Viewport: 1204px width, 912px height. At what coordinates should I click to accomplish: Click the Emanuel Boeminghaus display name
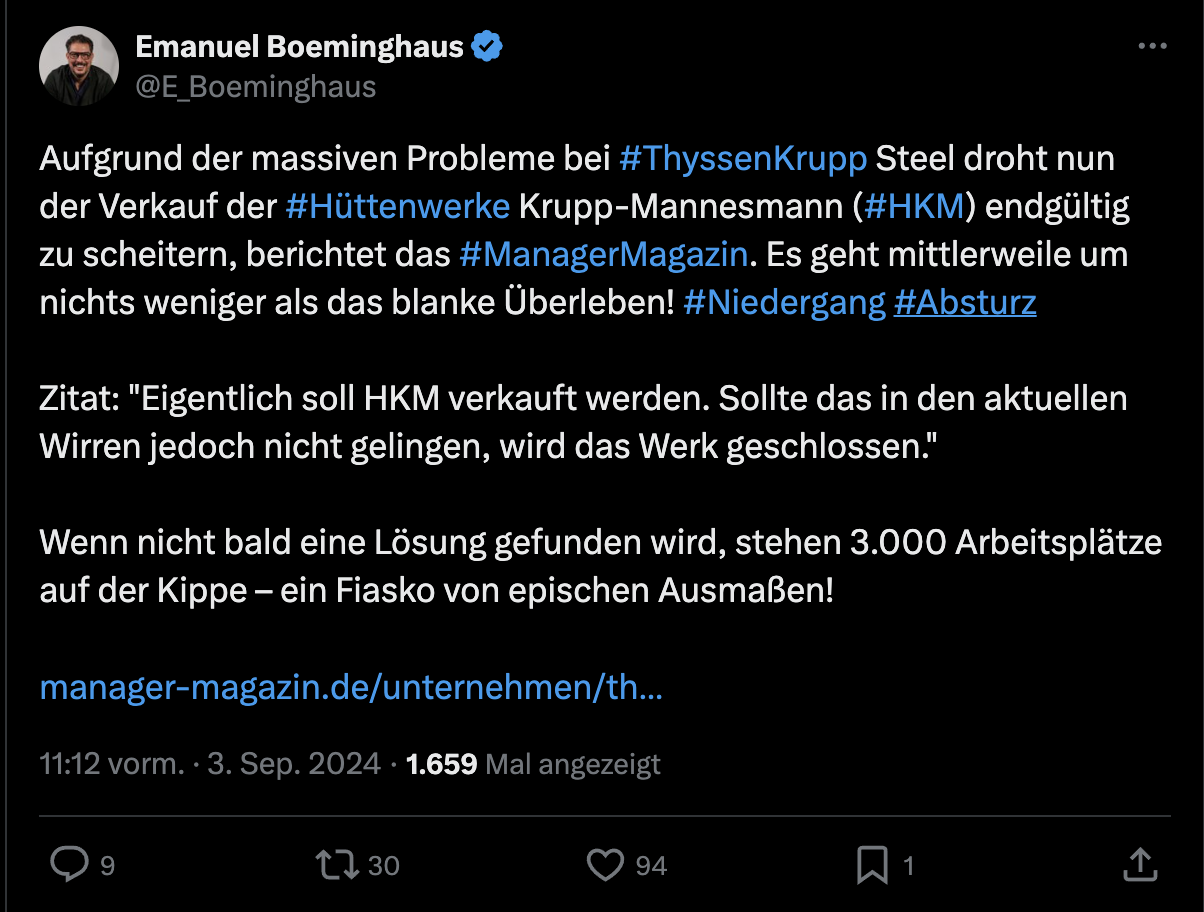299,46
